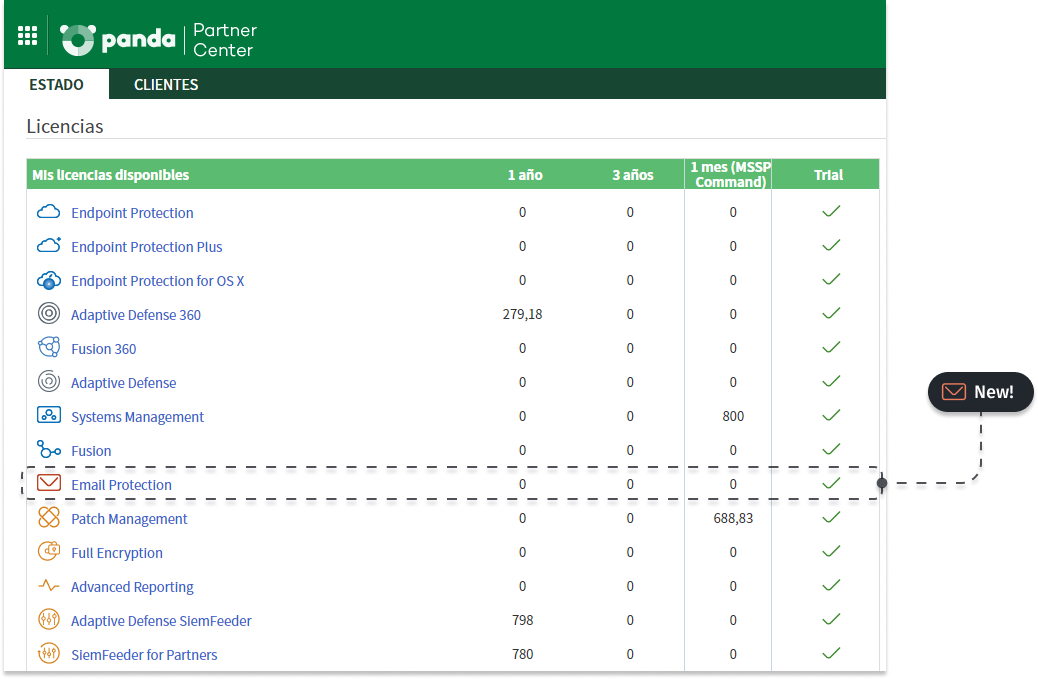This screenshot has height=679, width=1038.
Task: Click the Full Encryption icon
Action: (x=48, y=551)
